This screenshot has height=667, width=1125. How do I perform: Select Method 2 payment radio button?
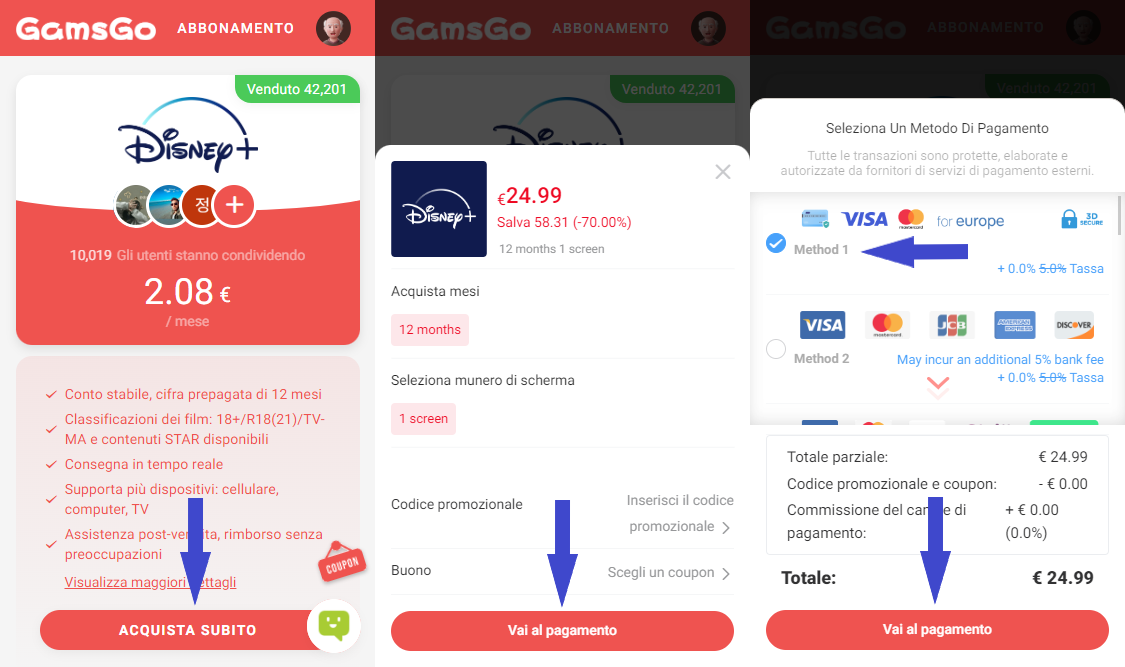click(x=776, y=349)
